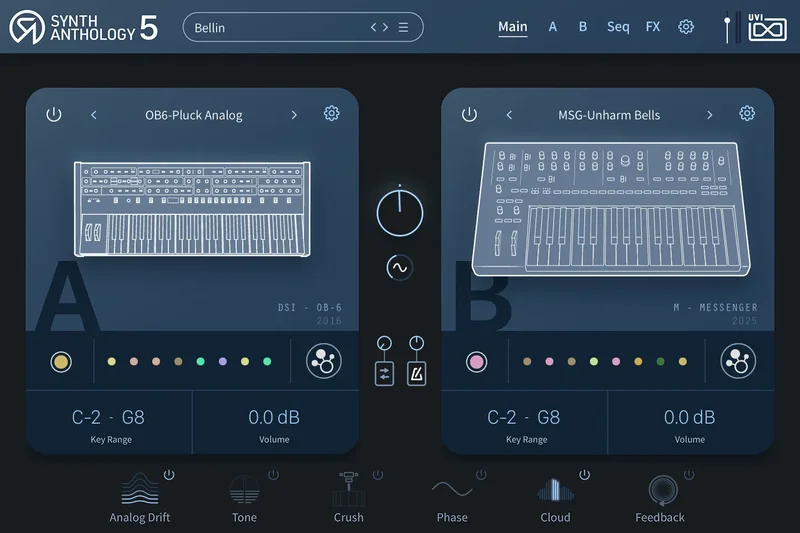Click the Tone label

click(244, 517)
